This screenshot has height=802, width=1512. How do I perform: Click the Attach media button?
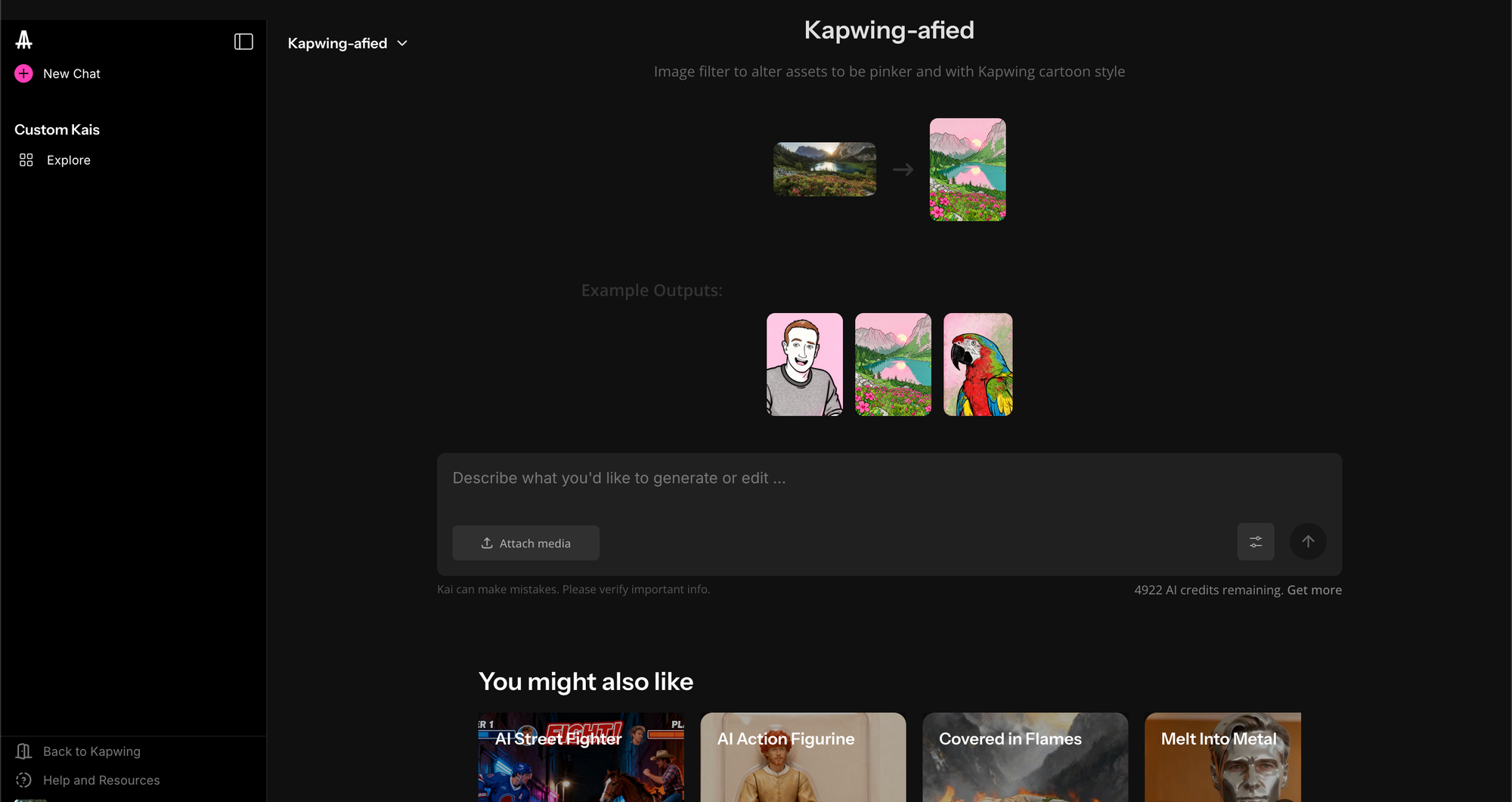point(526,543)
